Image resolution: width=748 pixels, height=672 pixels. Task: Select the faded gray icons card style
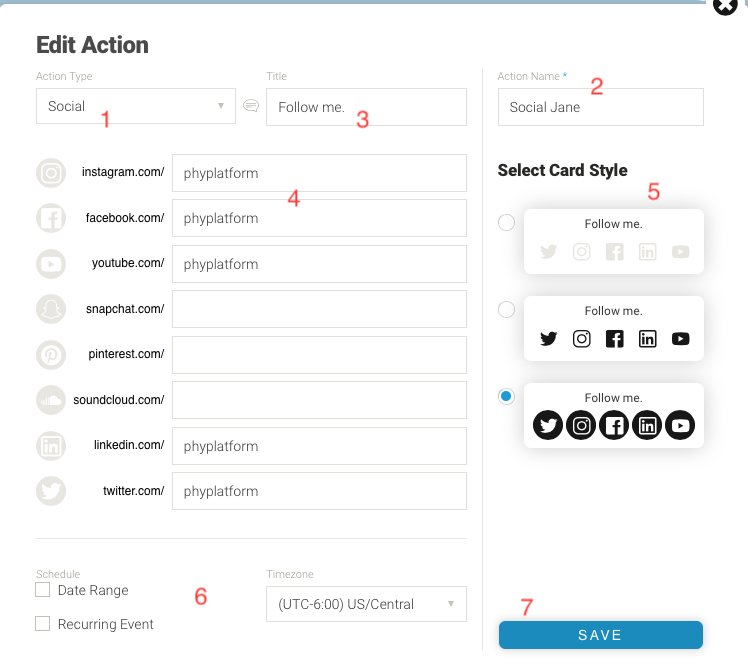tap(506, 223)
